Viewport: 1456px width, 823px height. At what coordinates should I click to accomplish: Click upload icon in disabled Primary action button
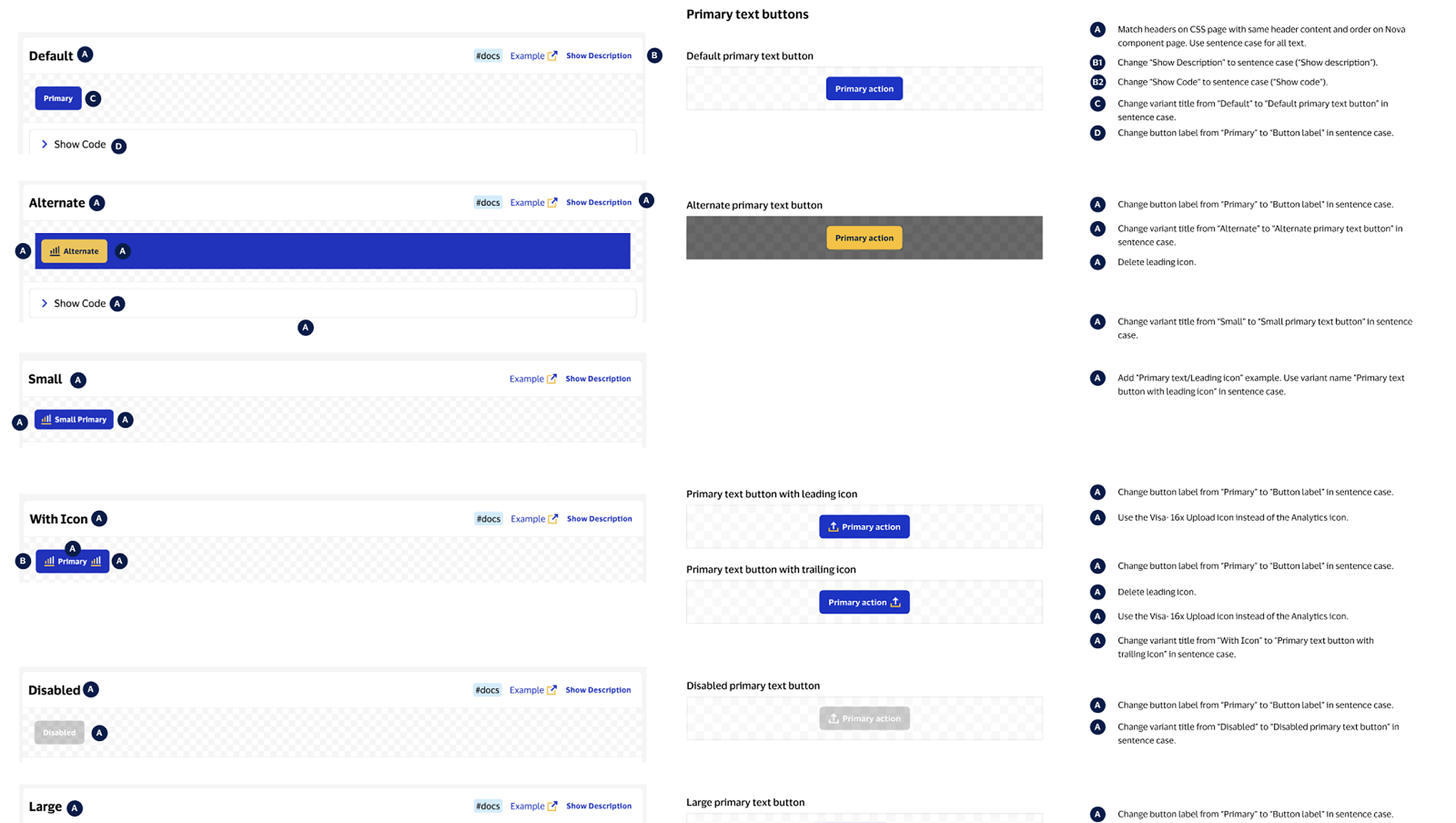point(833,719)
